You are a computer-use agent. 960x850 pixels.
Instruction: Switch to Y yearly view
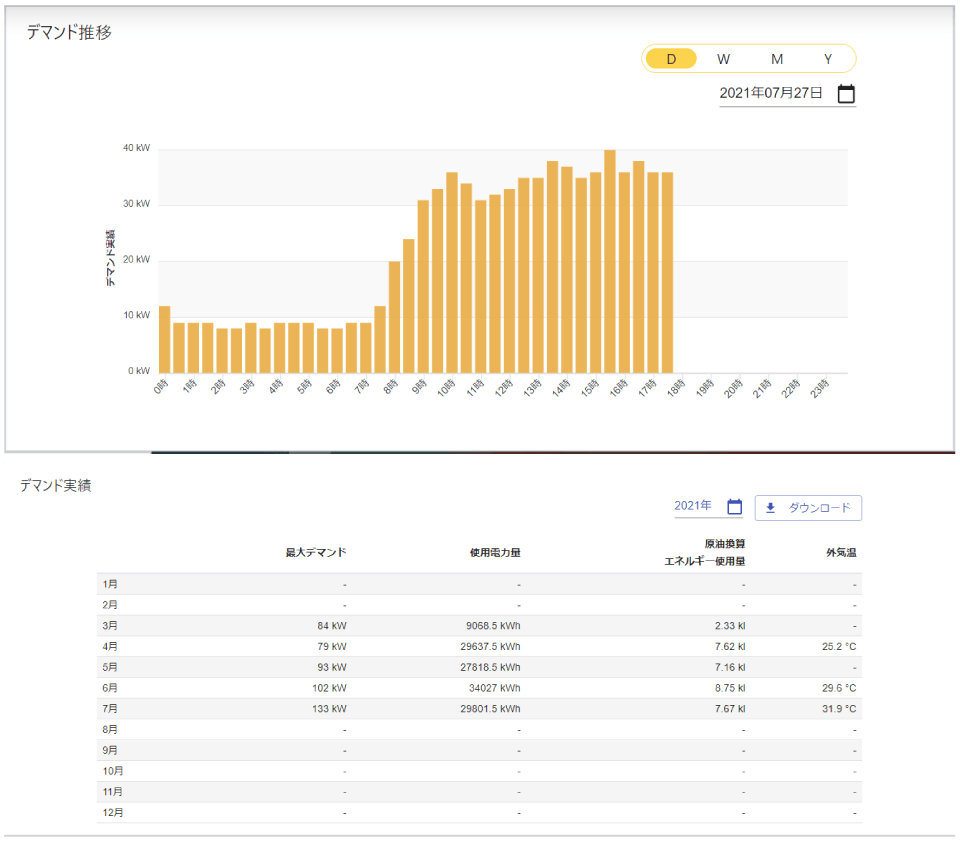click(828, 59)
